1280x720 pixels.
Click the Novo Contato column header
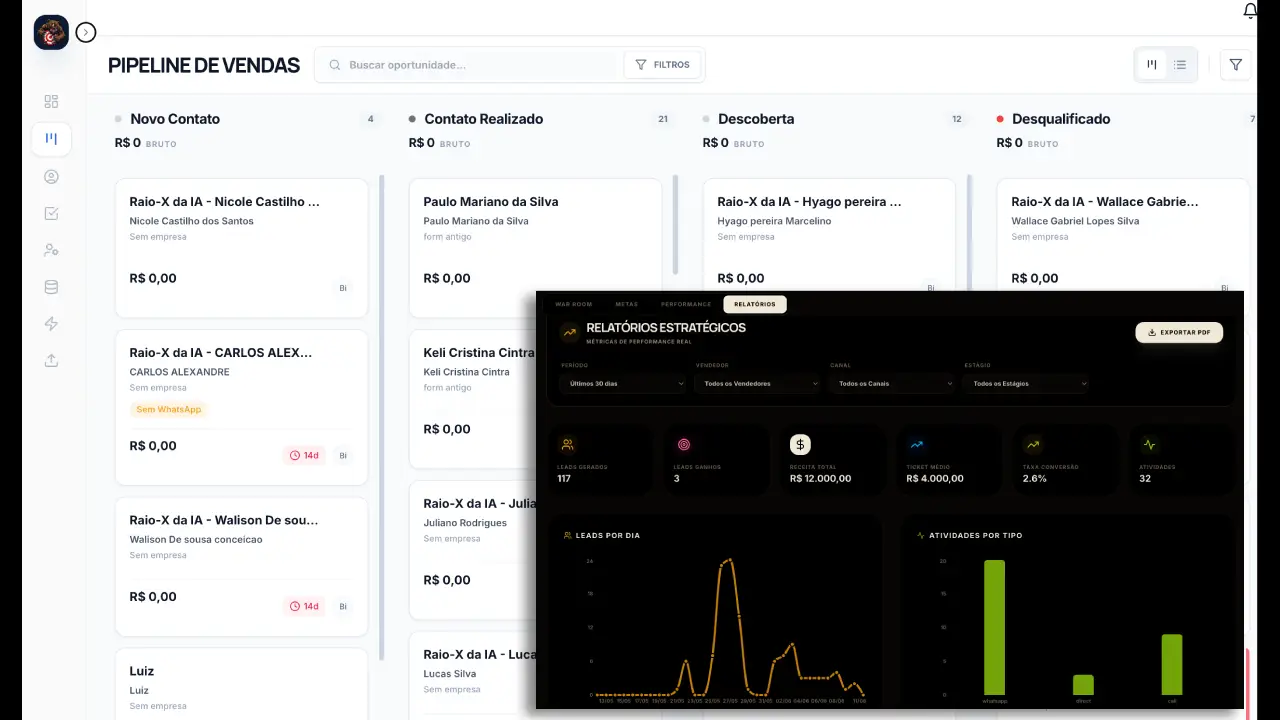pyautogui.click(x=175, y=119)
